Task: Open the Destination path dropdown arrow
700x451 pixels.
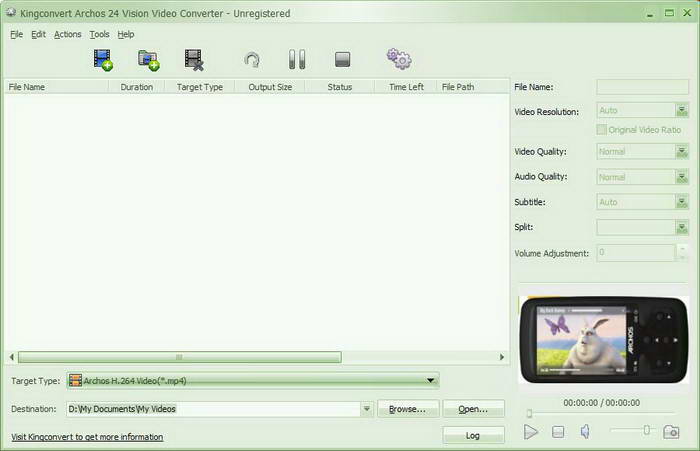Action: [x=367, y=409]
